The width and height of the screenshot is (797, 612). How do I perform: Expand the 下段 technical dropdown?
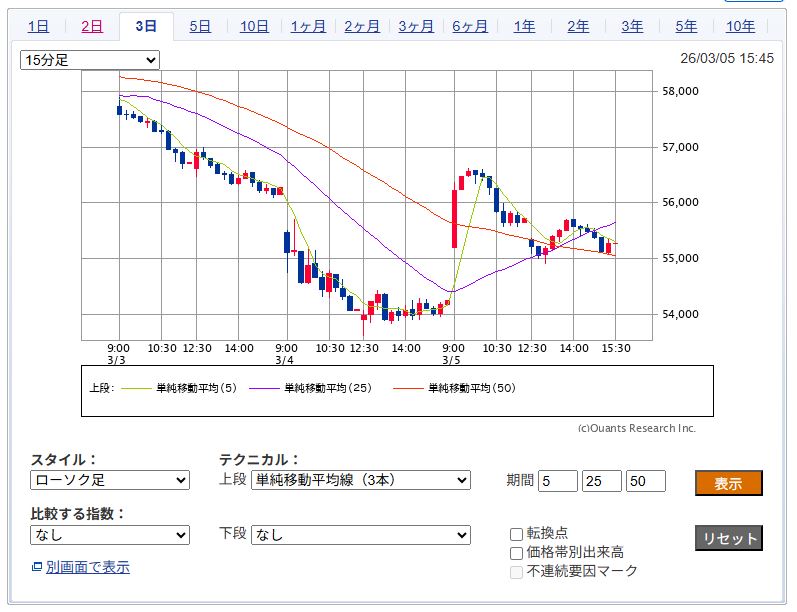360,535
